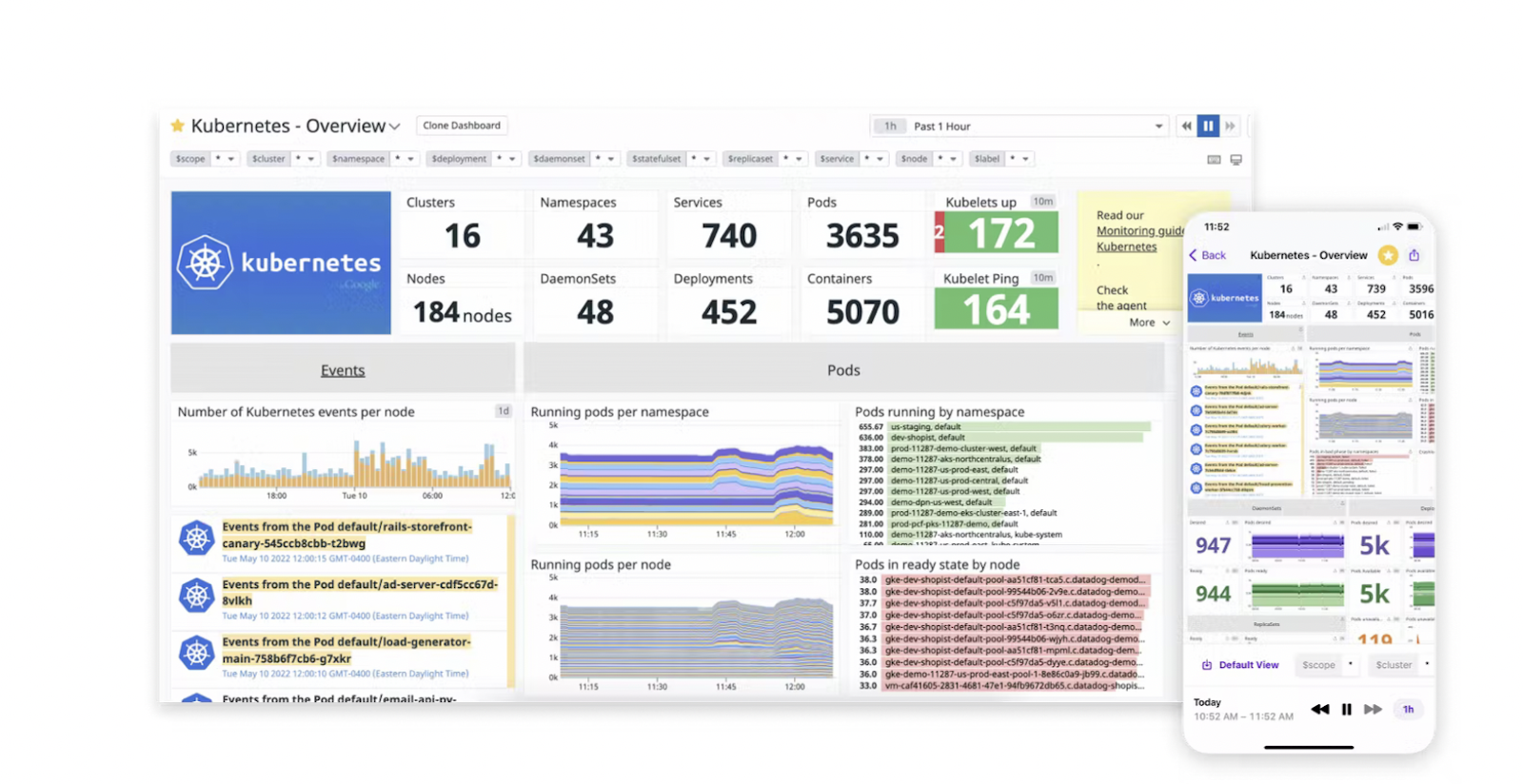Tap the 947 desired DaemonSets value on mobile
1523x784 pixels.
pyautogui.click(x=1214, y=545)
